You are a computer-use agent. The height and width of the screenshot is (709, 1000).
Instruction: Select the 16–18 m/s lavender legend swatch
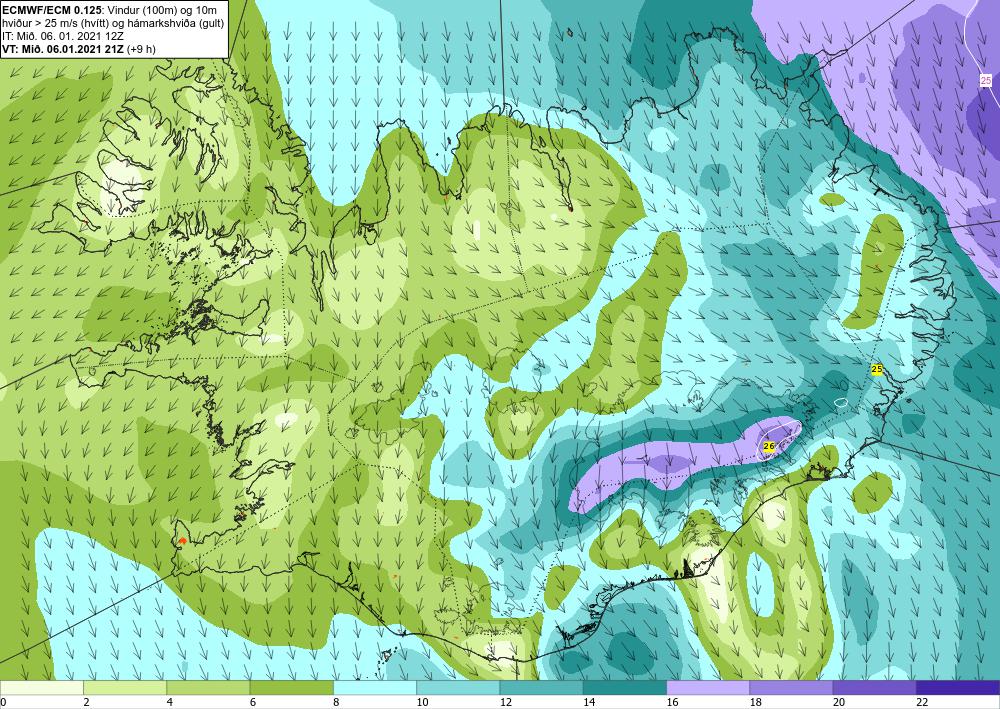tap(708, 687)
